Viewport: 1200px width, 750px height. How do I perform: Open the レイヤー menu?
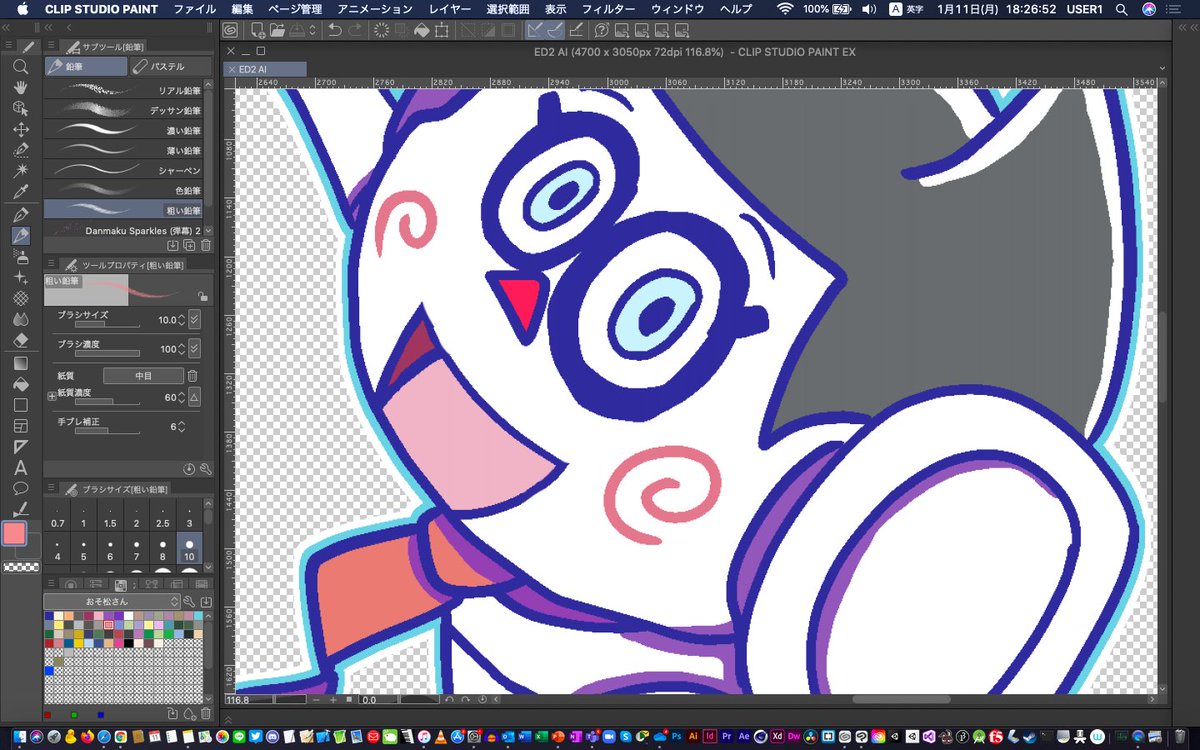pyautogui.click(x=449, y=9)
